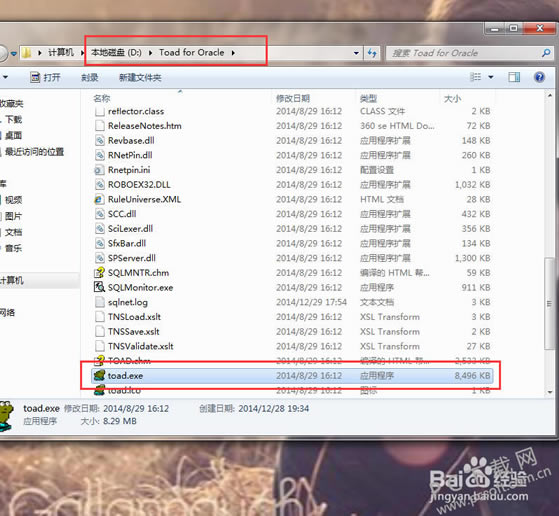The height and width of the screenshot is (516, 559).
Task: Open 桌面 in the navigation pane
Action: pos(13,136)
